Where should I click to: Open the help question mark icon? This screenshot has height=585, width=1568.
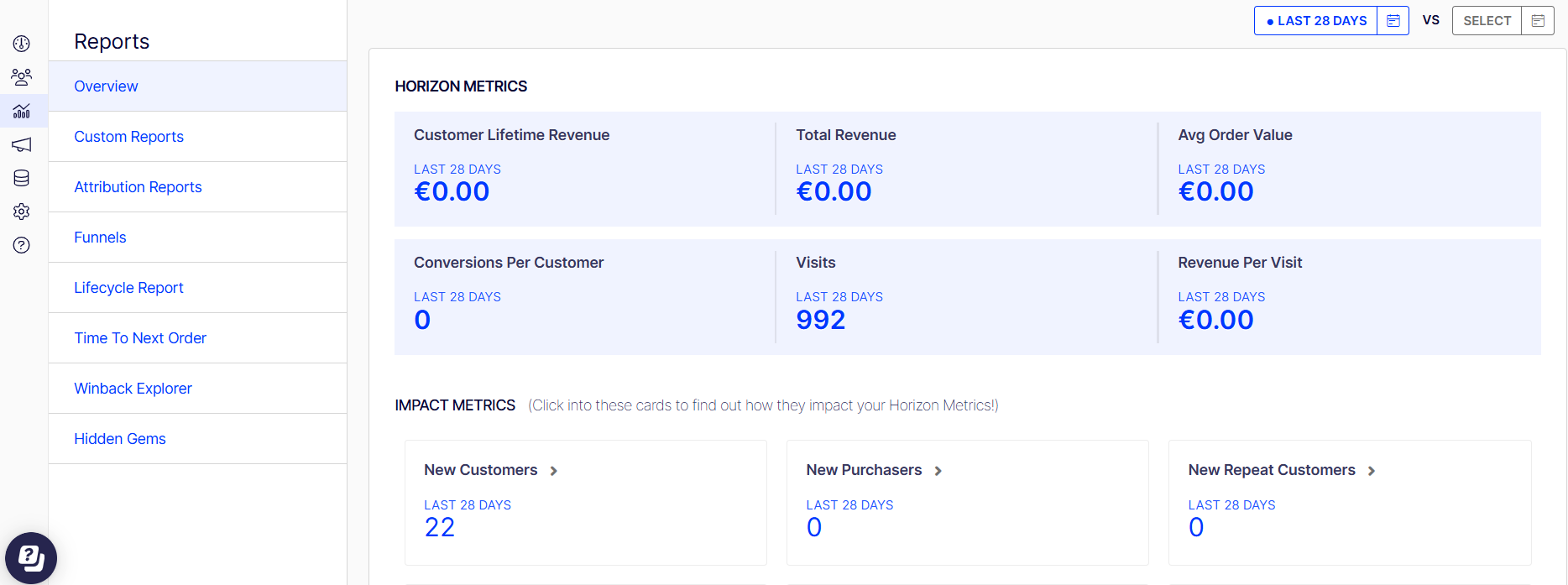22,245
